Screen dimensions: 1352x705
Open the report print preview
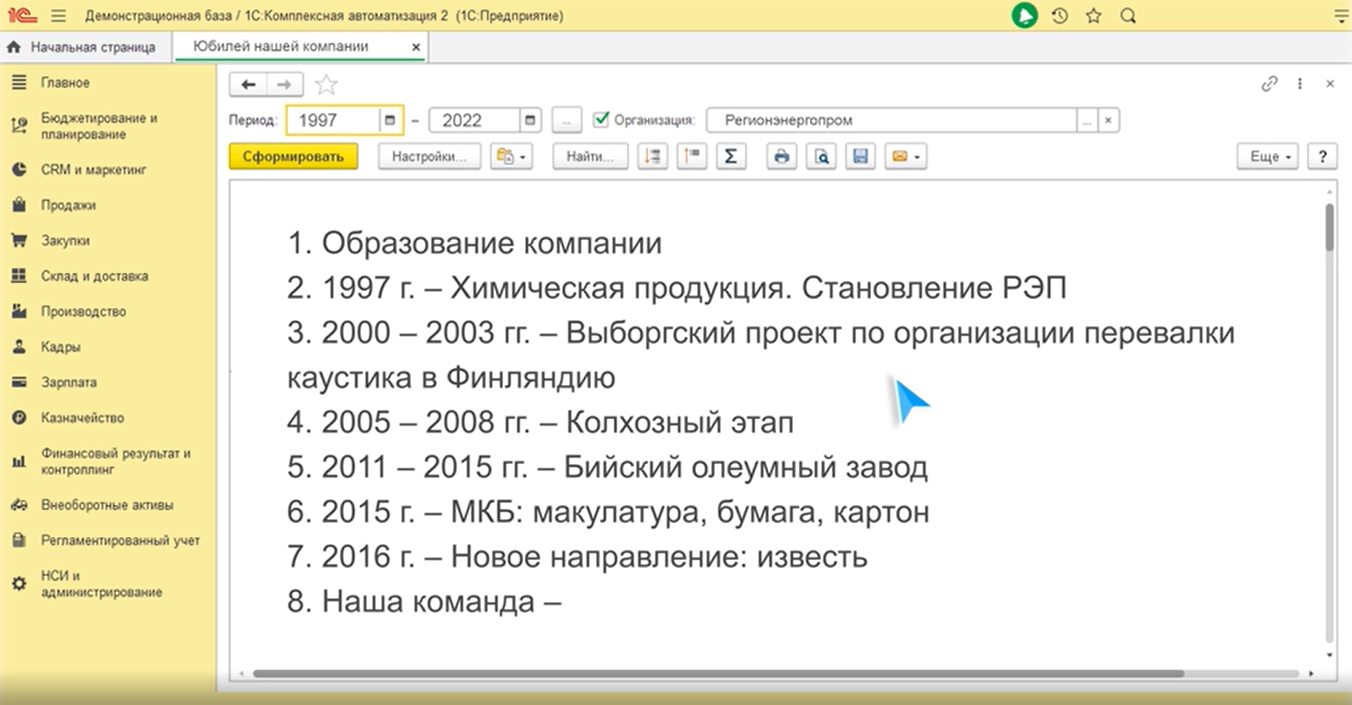(820, 156)
